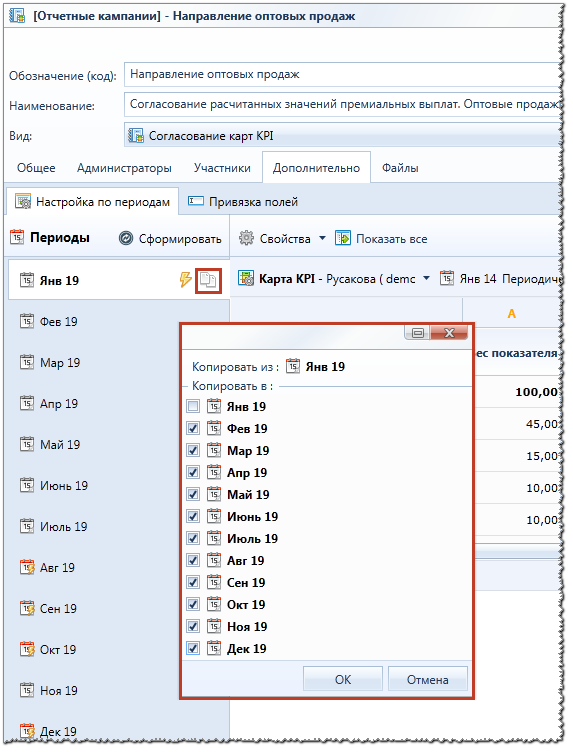Uncheck the Фев 19 checkbox in the copy dialog
Viewport: 573px width, 752px height.
(193, 428)
